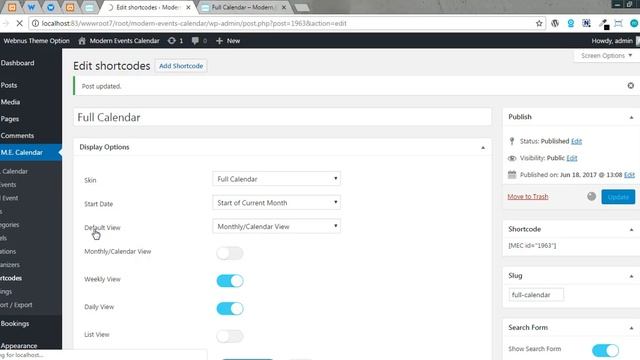Expand the Screen Options panel
640x360 pixels.
[606, 56]
